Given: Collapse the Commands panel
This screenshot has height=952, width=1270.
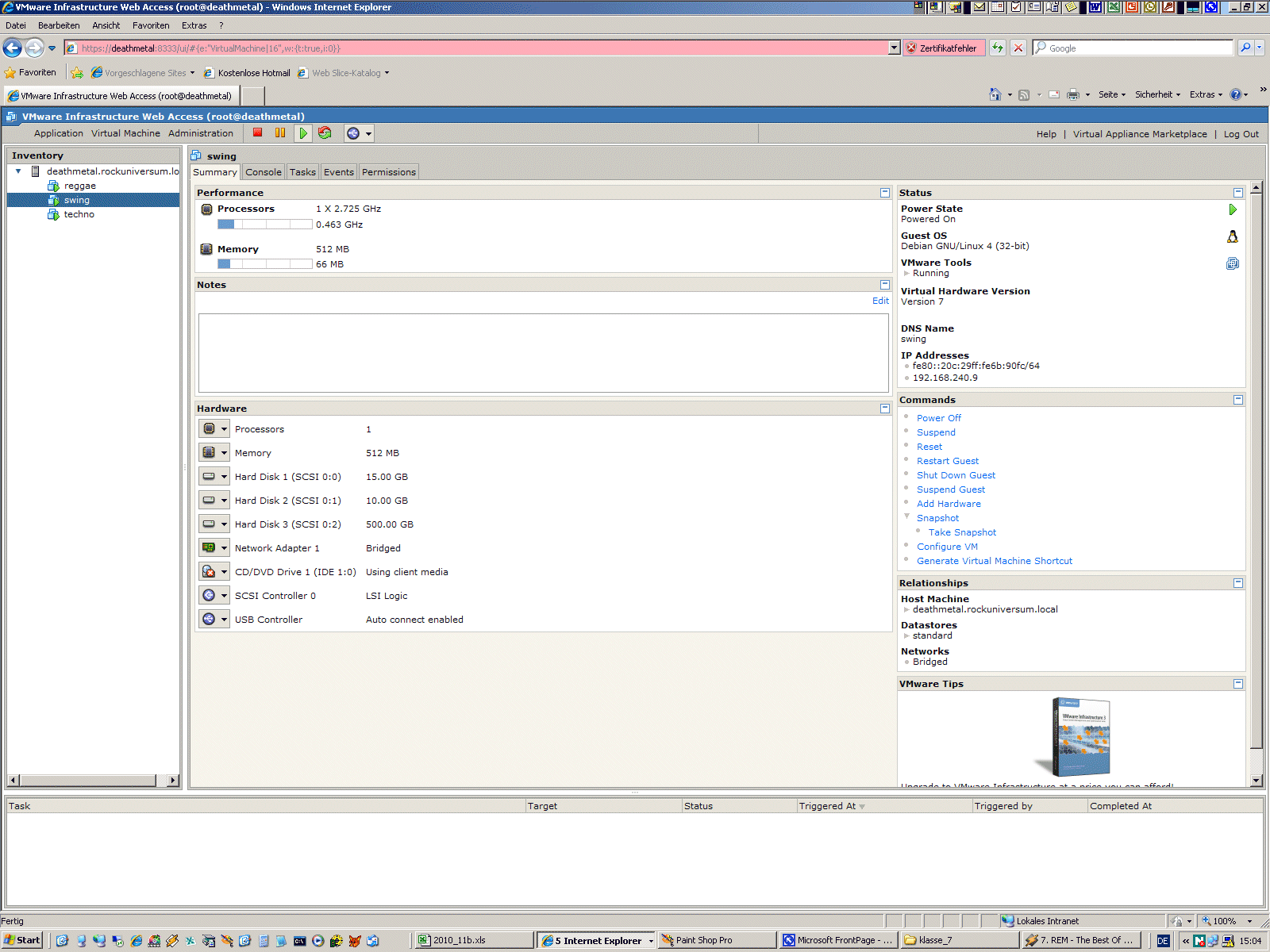Looking at the screenshot, I should pos(1238,400).
